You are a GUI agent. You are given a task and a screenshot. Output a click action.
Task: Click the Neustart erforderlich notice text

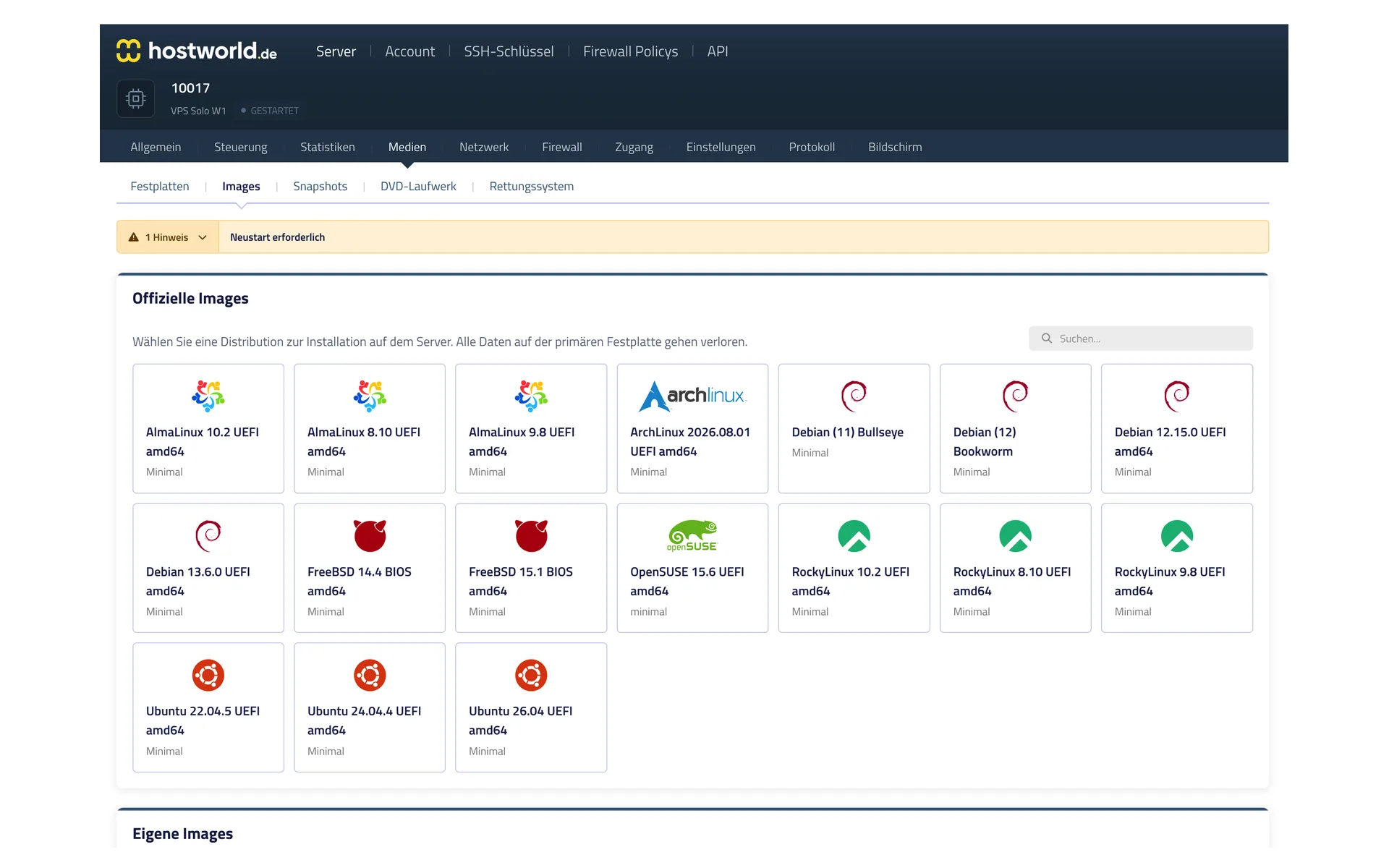coord(278,237)
